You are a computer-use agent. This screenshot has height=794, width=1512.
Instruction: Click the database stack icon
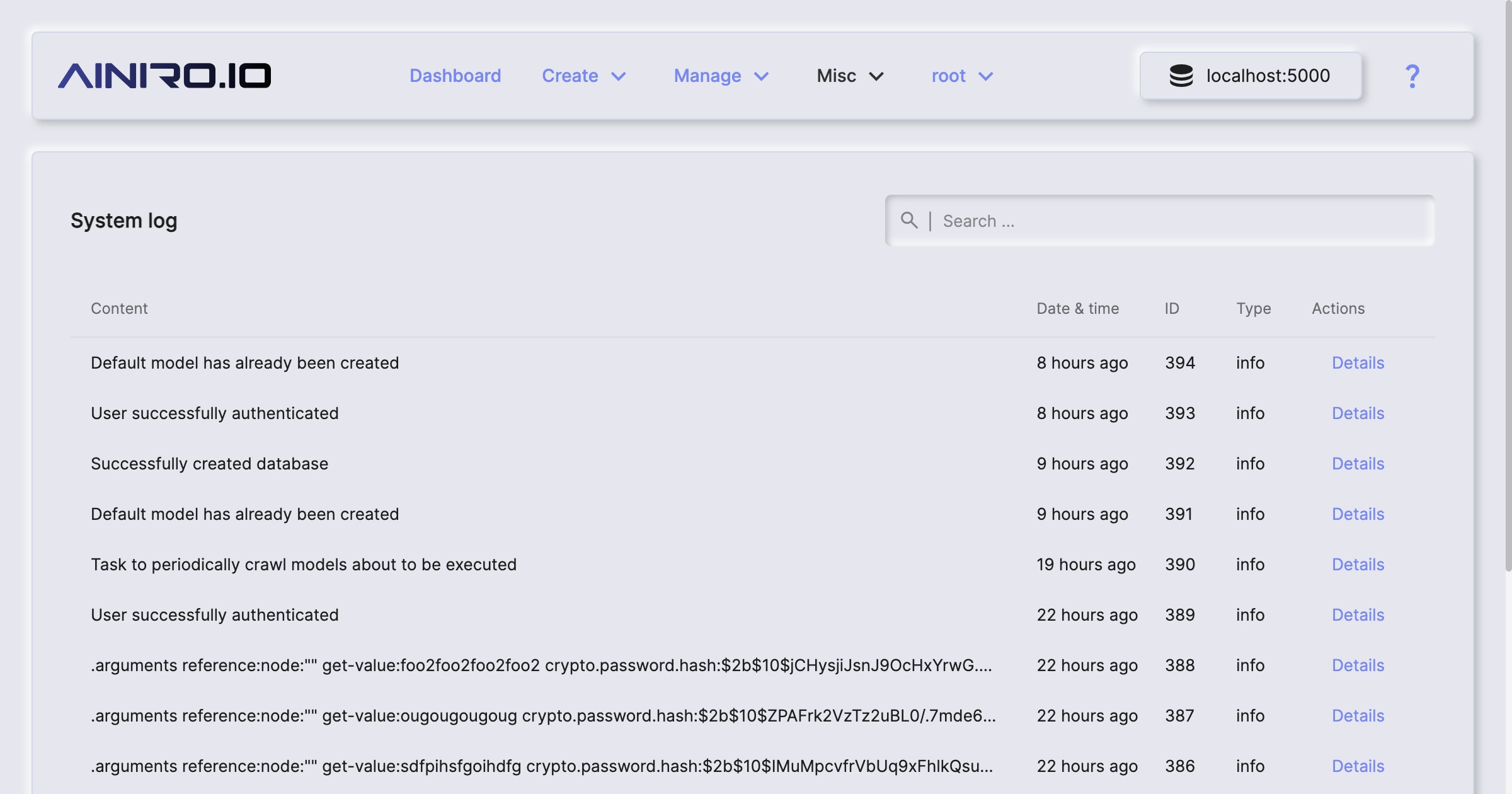[1181, 76]
